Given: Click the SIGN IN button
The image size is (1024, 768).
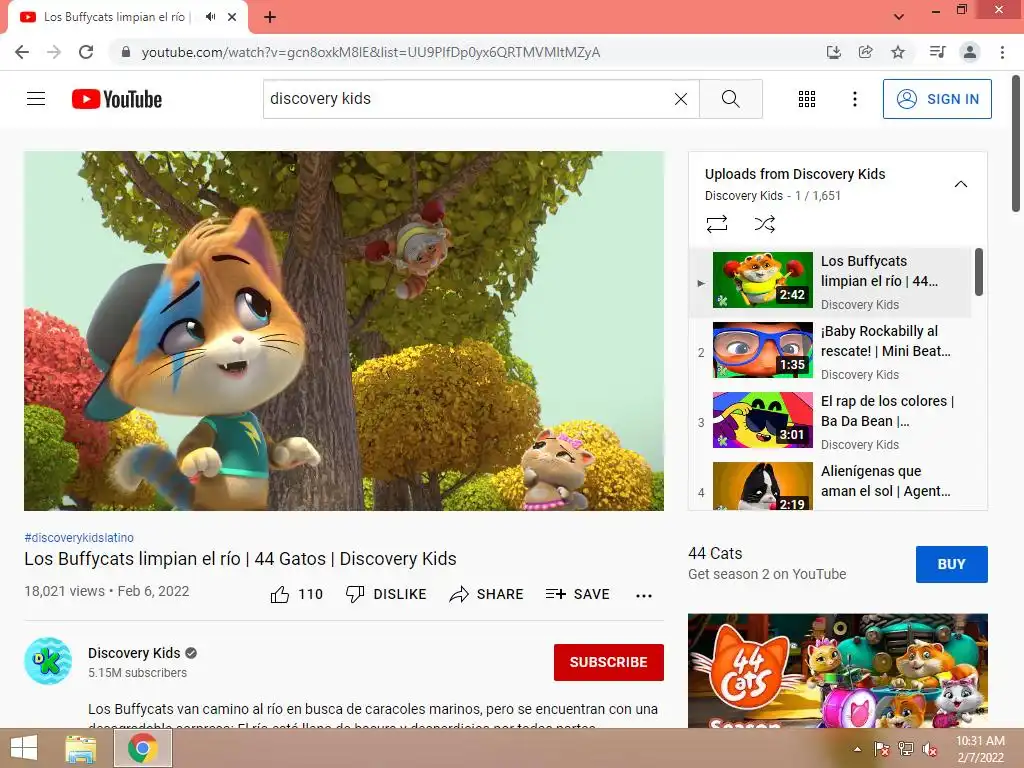Looking at the screenshot, I should coord(937,99).
